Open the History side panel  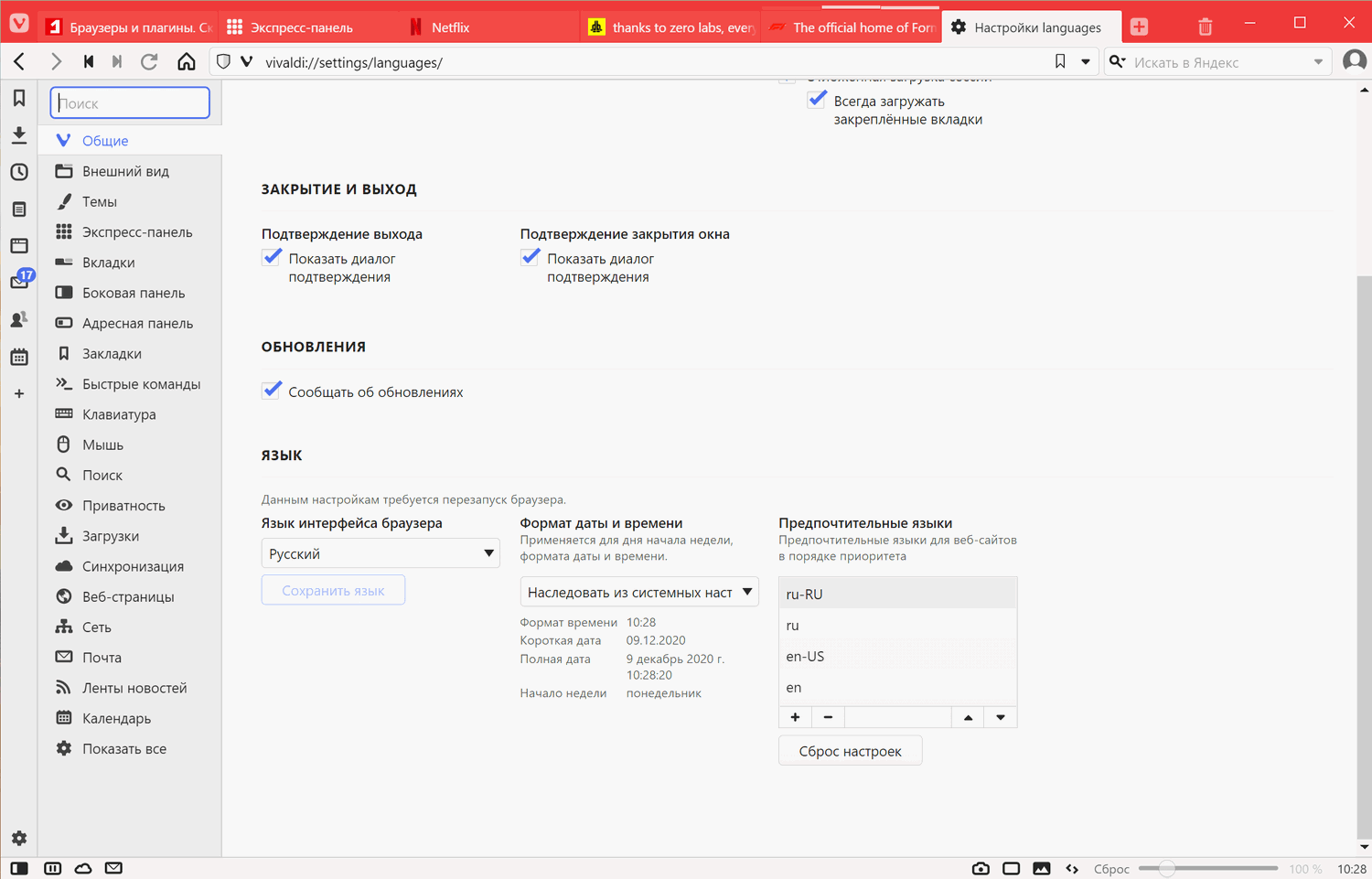19,172
